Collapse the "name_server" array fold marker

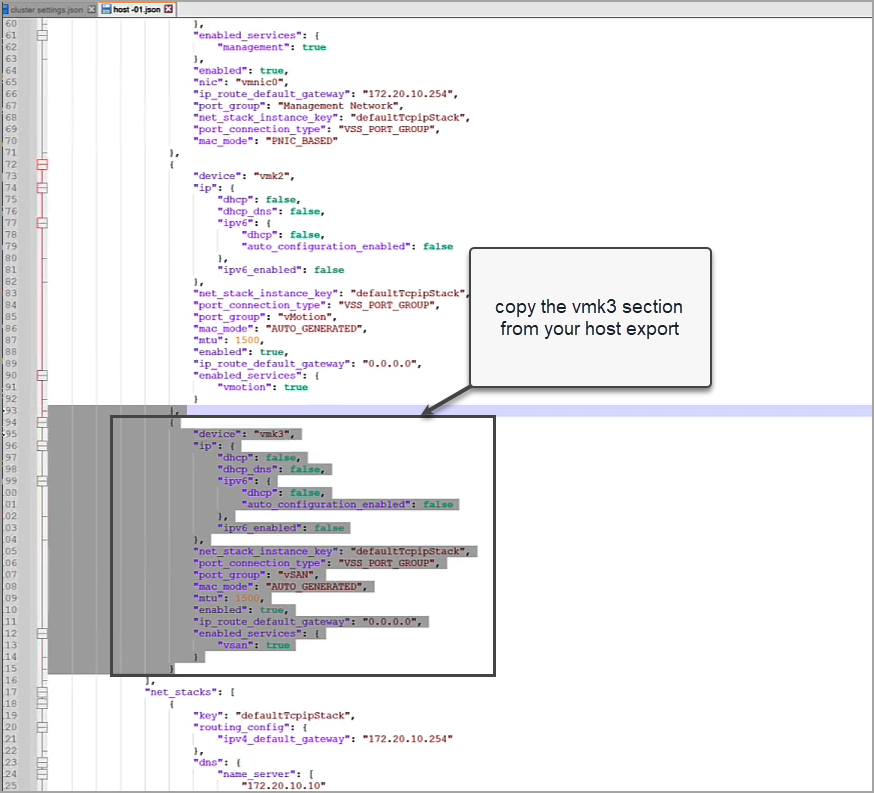[x=42, y=774]
